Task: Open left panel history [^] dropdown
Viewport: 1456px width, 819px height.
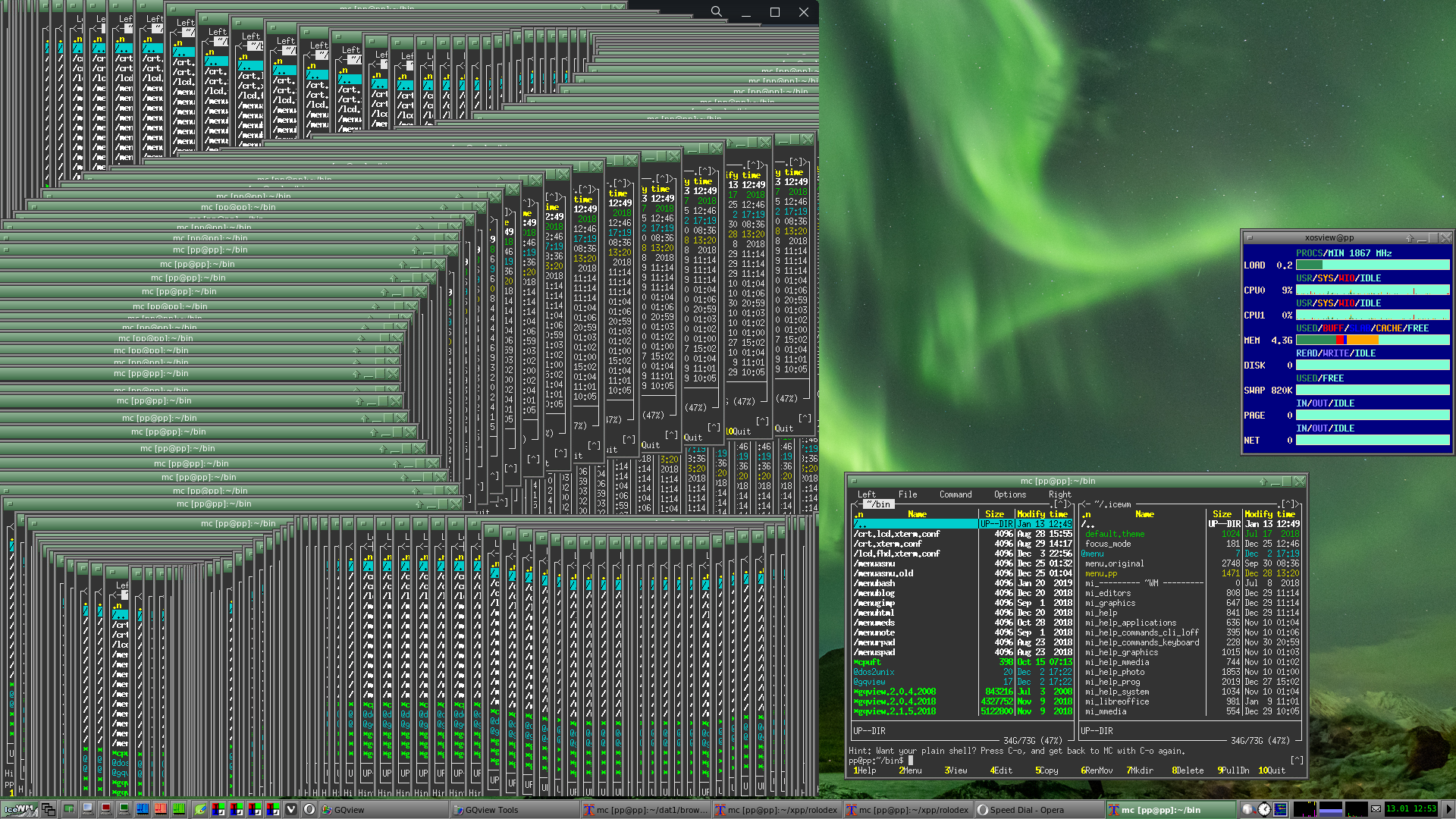Action: pyautogui.click(x=1059, y=504)
